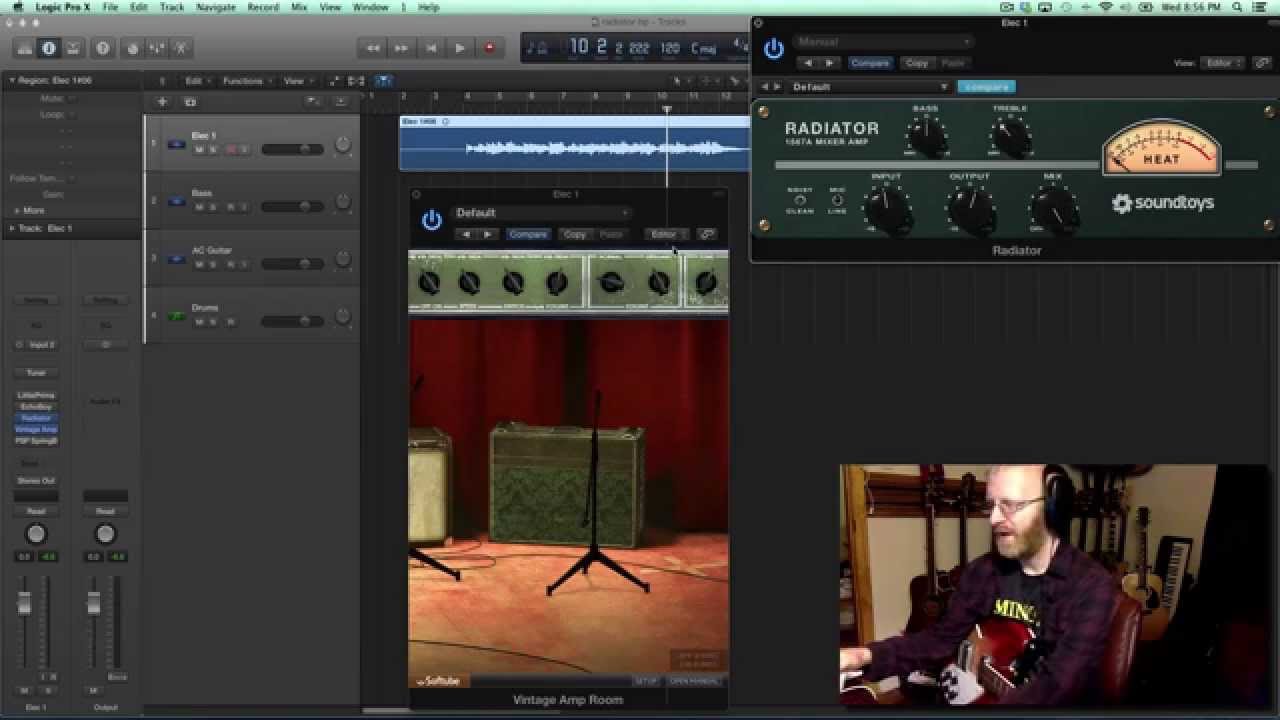Screen dimensions: 1280x720
Task: Solo the Elec 1 track
Action: [x=213, y=150]
